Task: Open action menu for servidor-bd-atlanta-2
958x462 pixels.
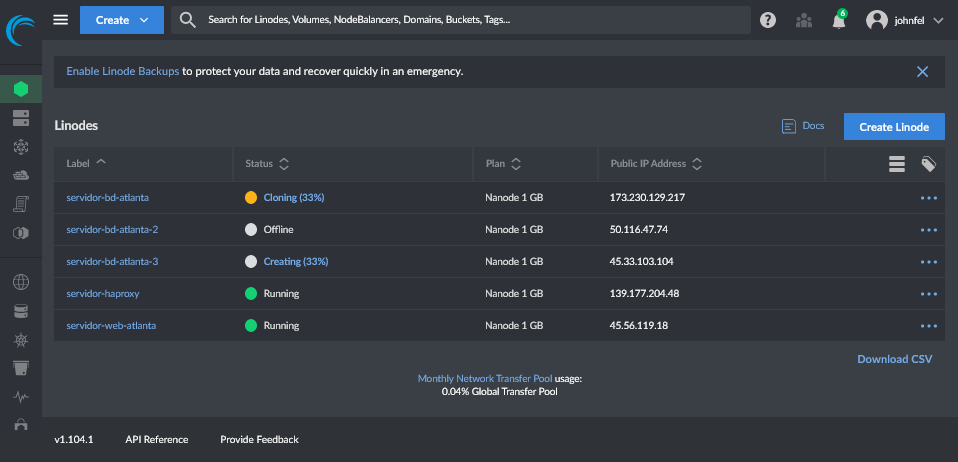Action: 929,230
